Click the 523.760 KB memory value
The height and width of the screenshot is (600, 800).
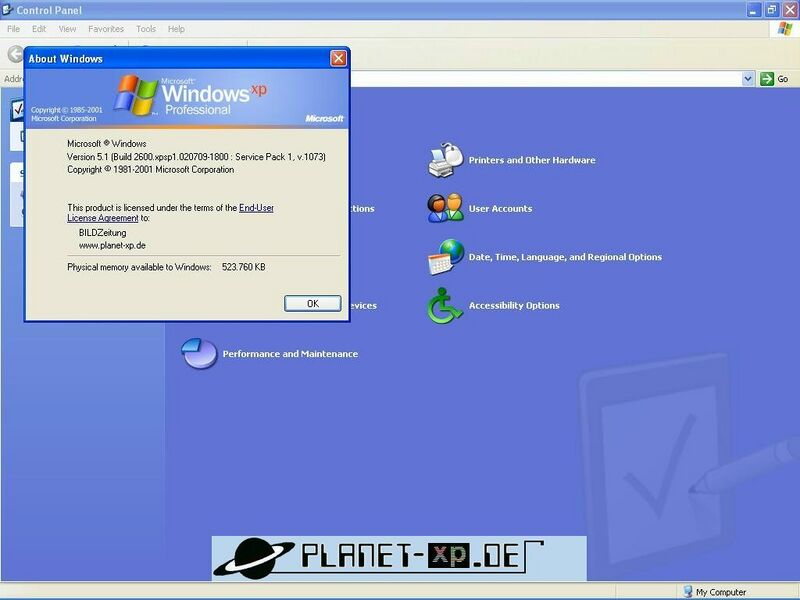coord(243,267)
